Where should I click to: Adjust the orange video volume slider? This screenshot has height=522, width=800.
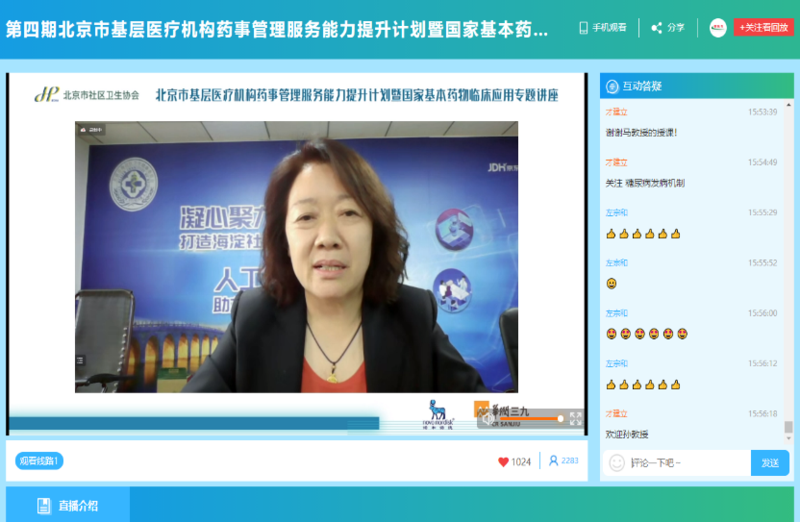(x=530, y=419)
